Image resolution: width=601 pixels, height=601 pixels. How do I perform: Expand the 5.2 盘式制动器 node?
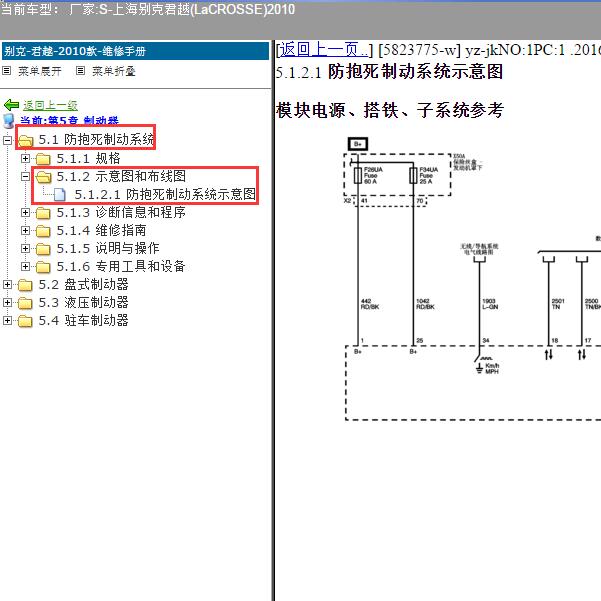[x=7, y=284]
